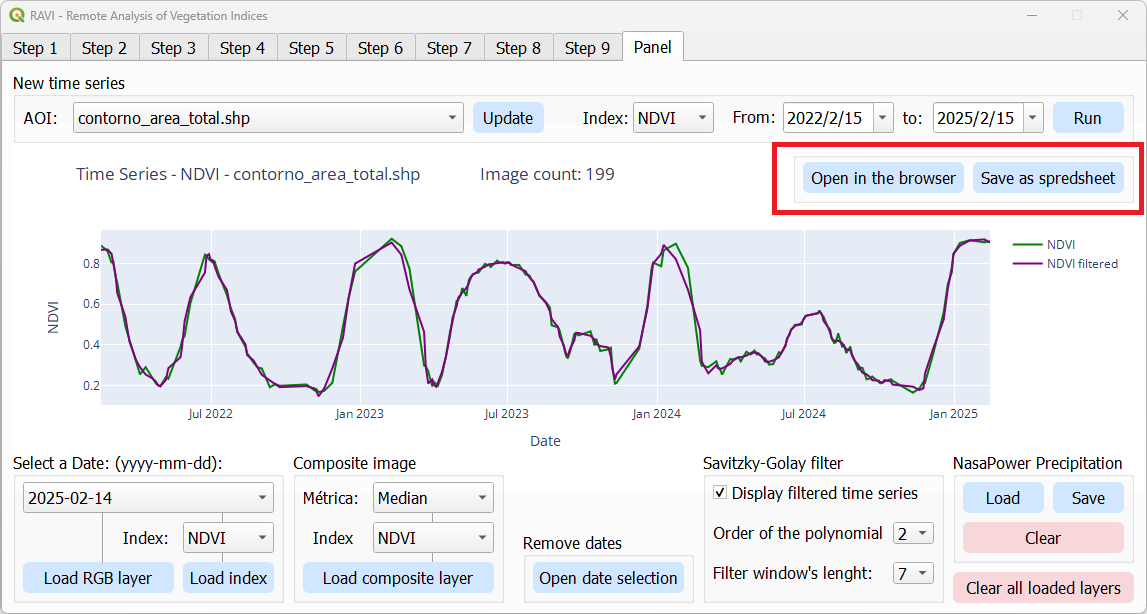Expand the Métrica Median combo box
1147x614 pixels.
coord(483,497)
